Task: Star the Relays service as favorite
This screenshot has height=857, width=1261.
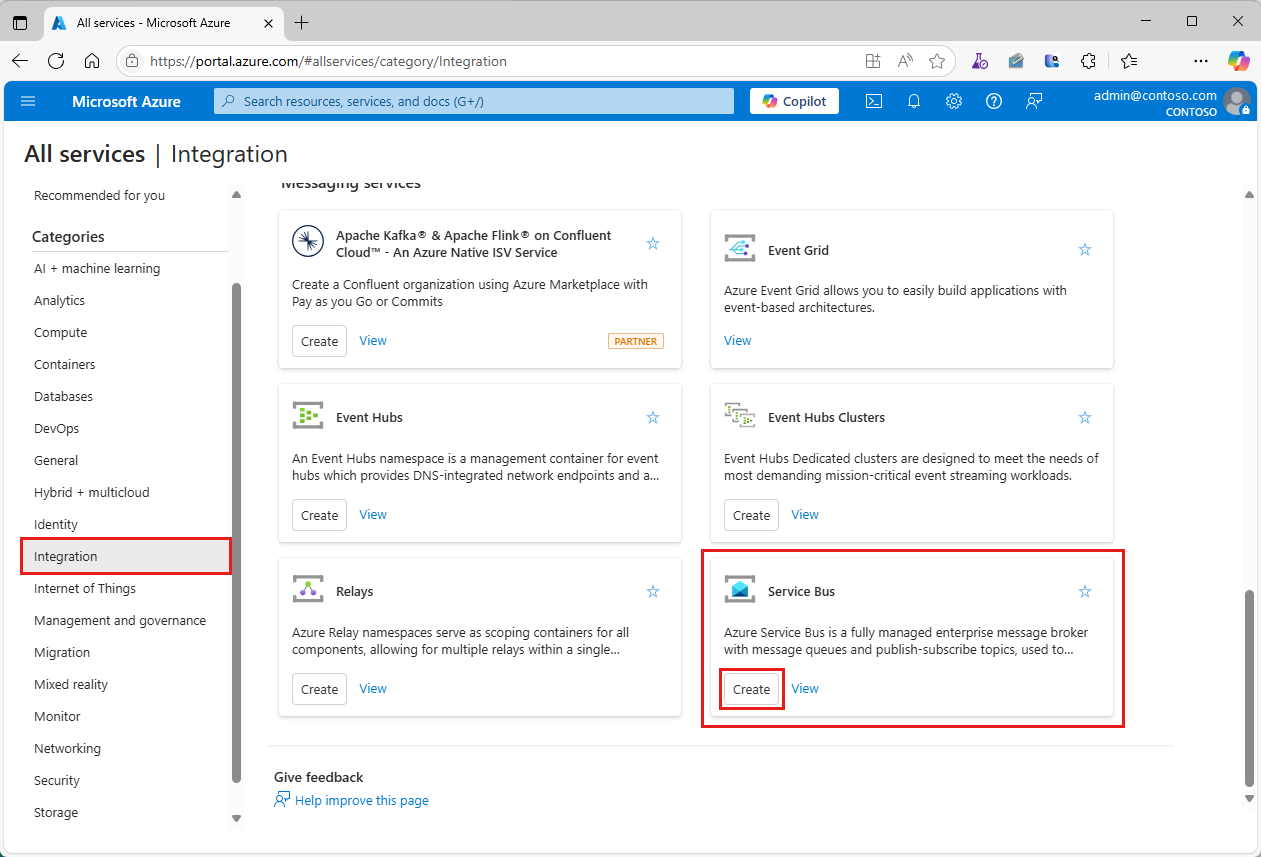Action: tap(653, 592)
